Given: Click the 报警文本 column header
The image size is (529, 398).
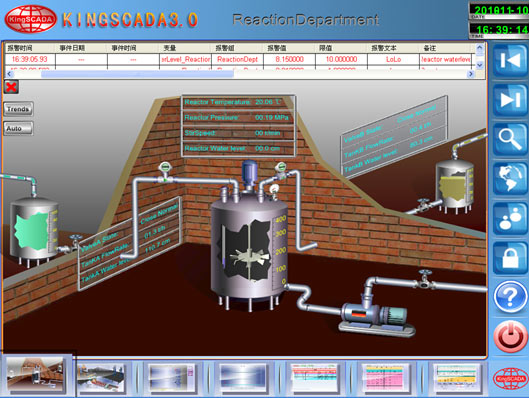Looking at the screenshot, I should 393,48.
